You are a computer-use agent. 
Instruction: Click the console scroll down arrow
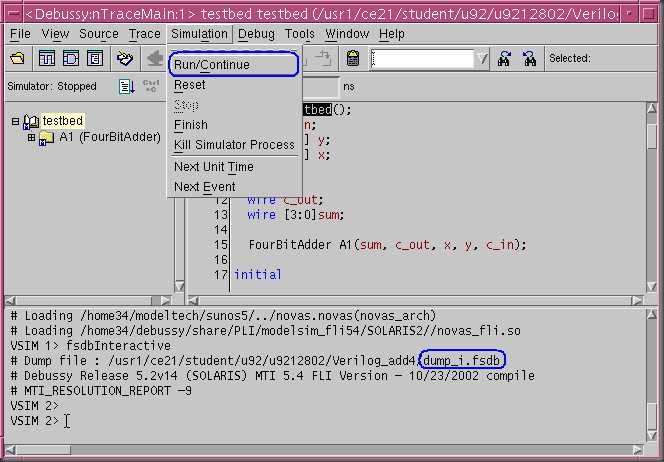[652, 435]
